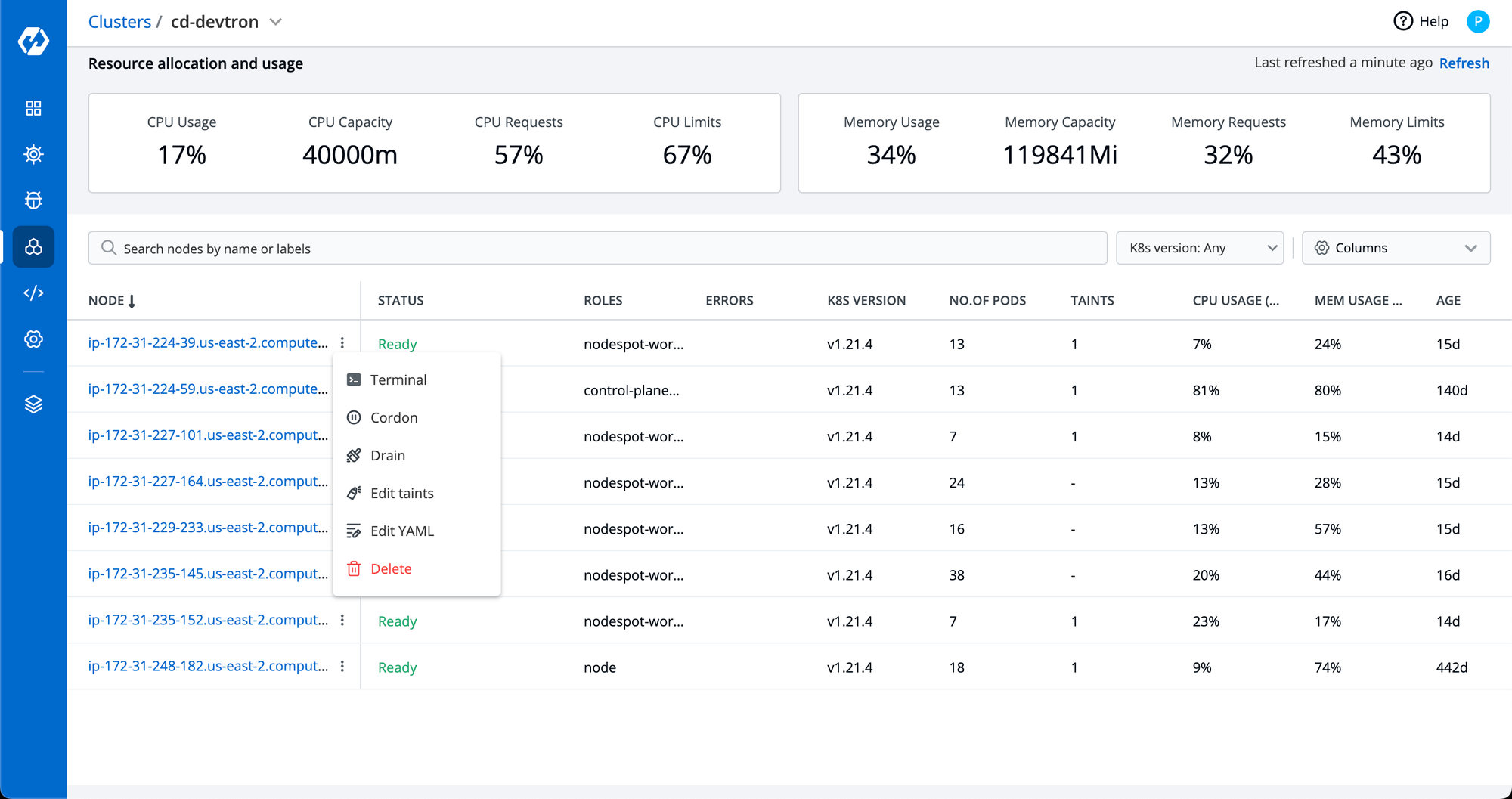Screen dimensions: 1512x799
Task: Choose Delete in the node menu
Action: coord(417,568)
